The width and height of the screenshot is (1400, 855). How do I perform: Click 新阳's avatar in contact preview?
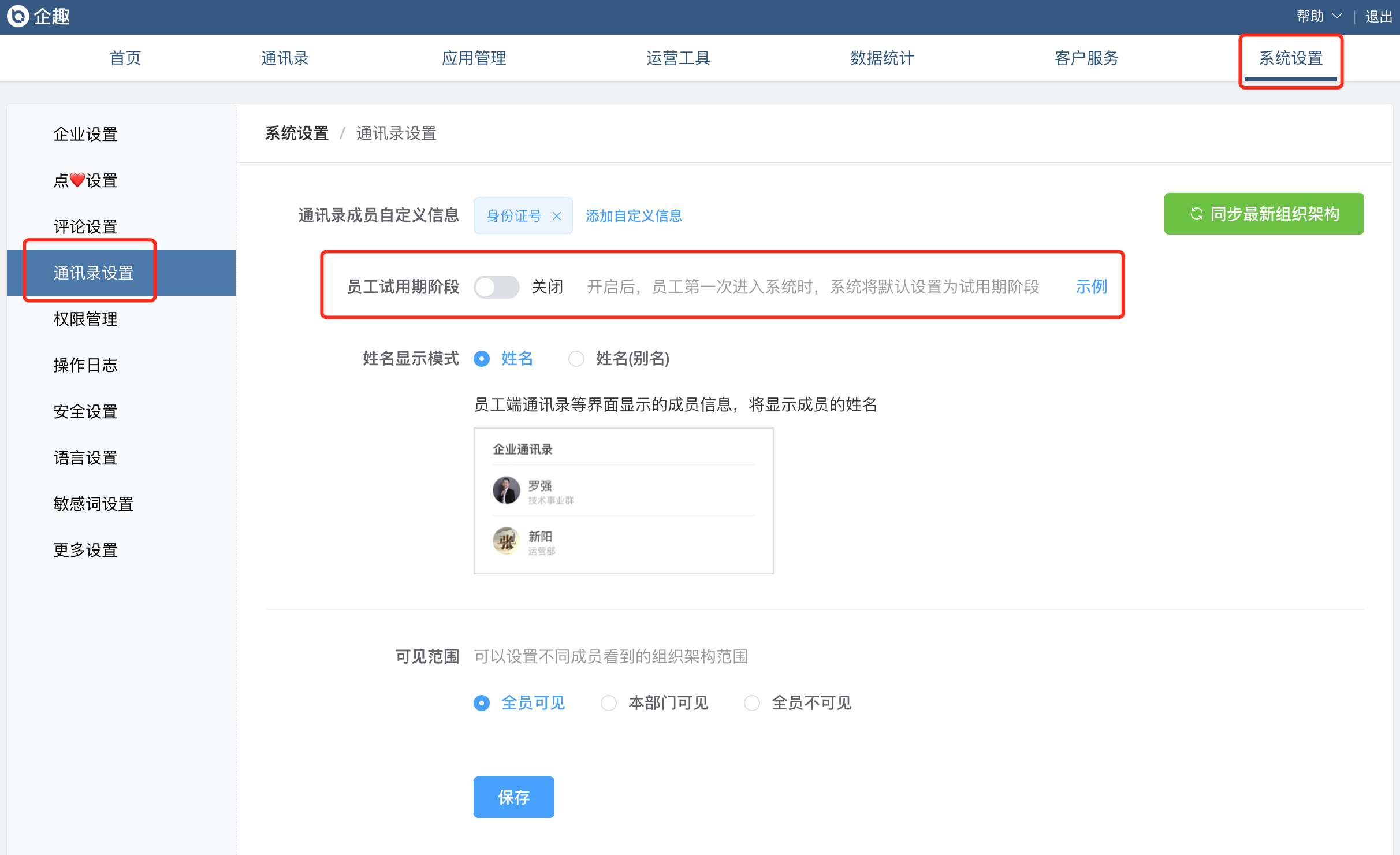click(507, 541)
